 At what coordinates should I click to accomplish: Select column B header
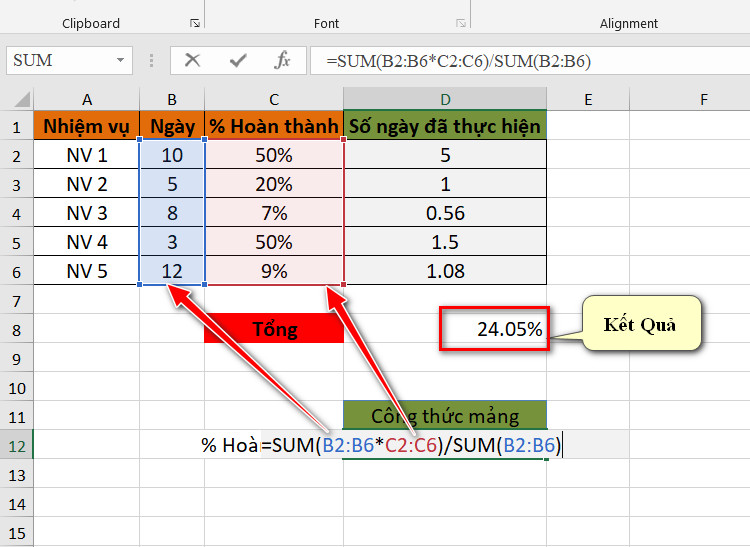coord(172,99)
